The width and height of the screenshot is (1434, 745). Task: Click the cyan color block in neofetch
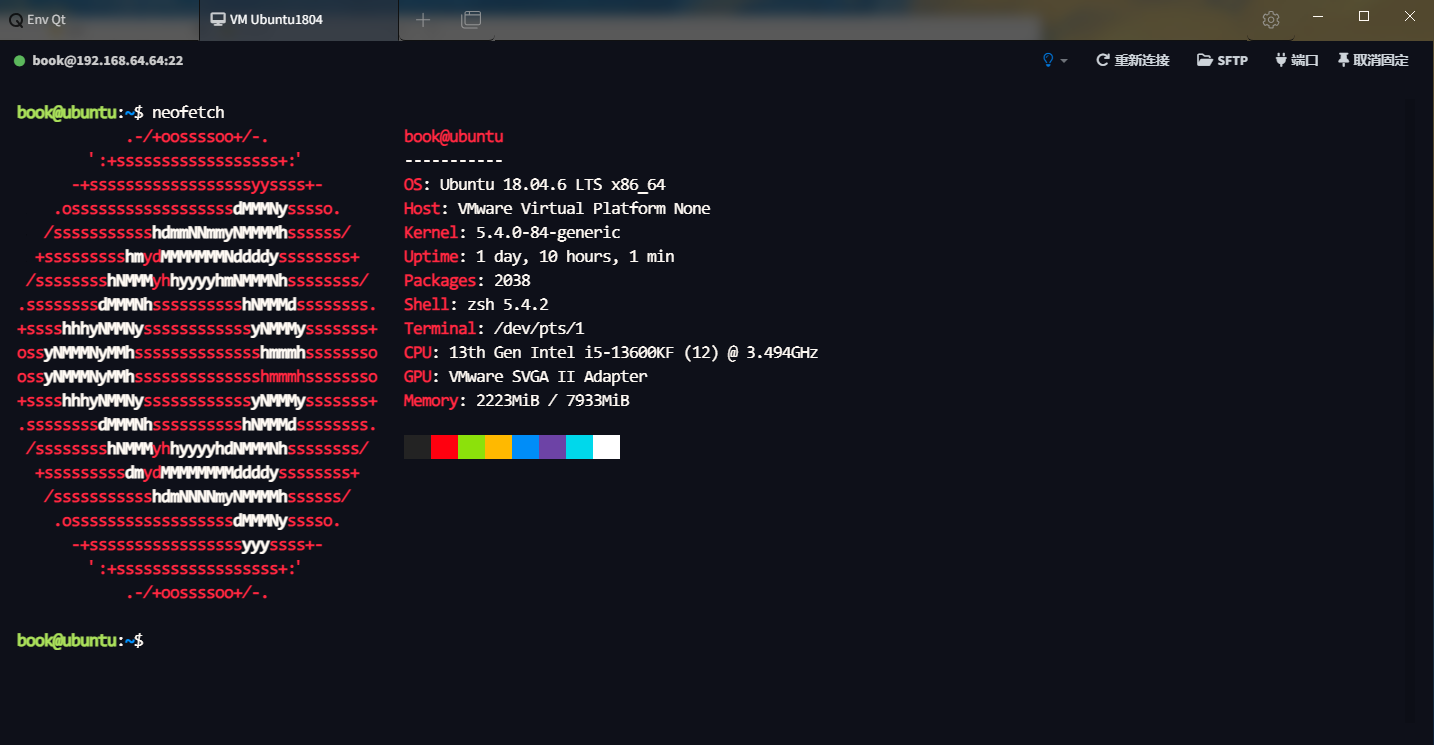579,447
